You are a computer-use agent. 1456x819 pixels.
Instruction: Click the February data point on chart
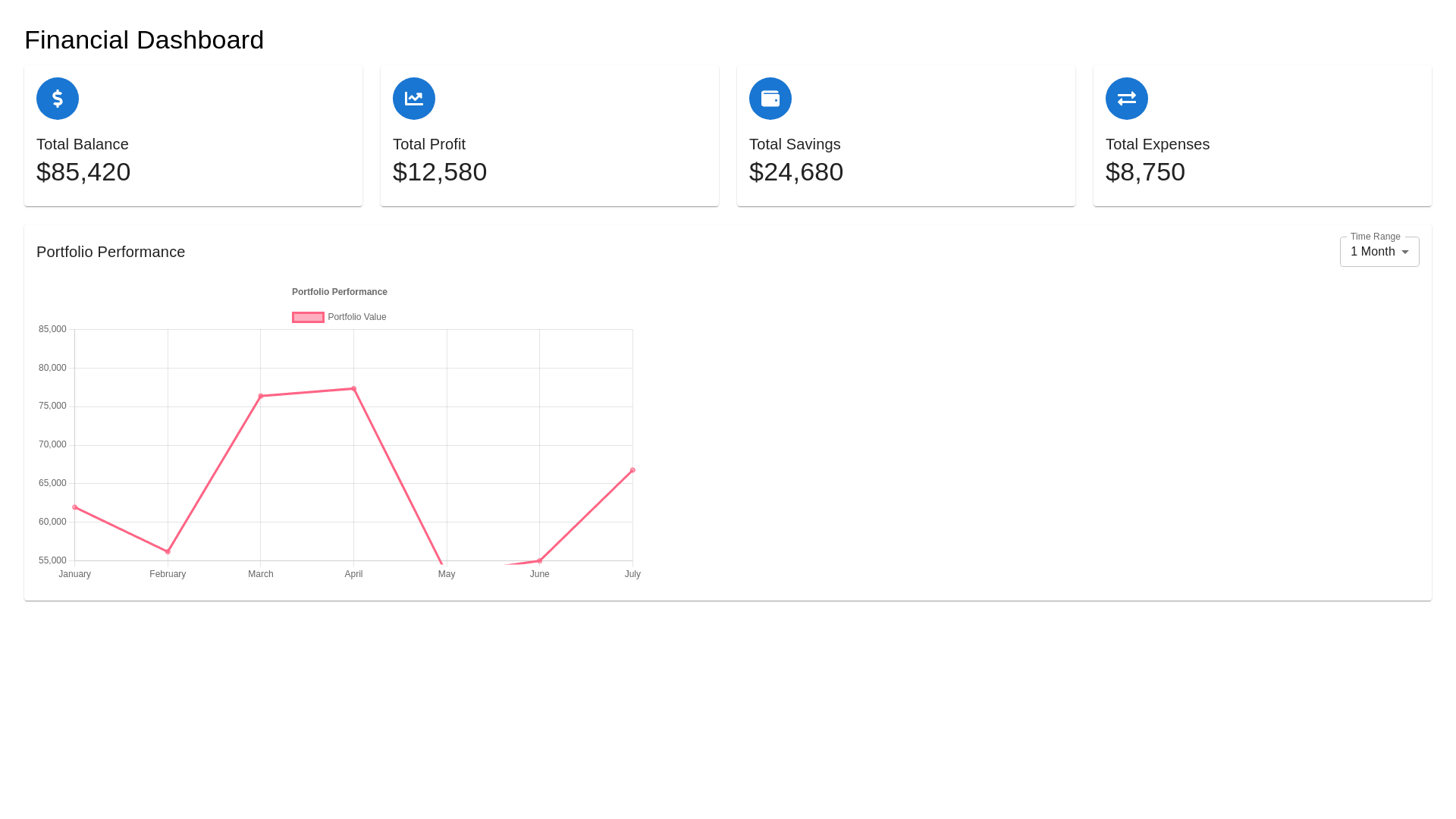[x=168, y=551]
